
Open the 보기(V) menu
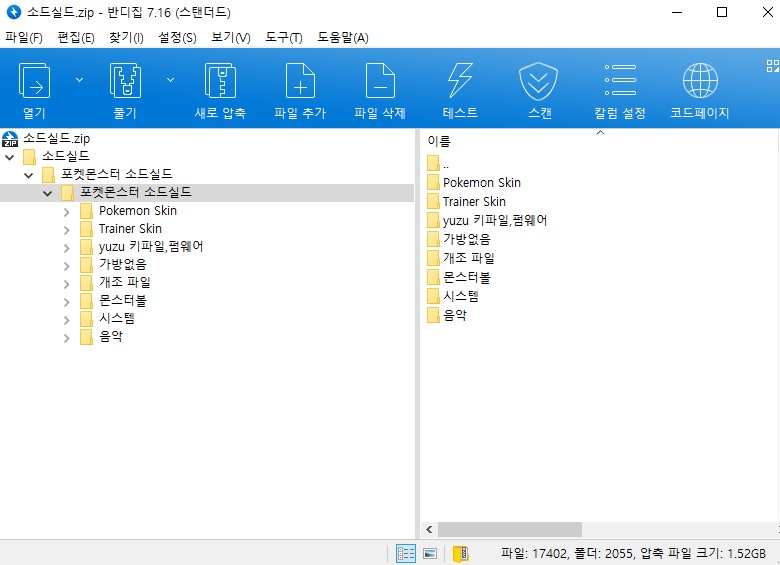pos(230,37)
